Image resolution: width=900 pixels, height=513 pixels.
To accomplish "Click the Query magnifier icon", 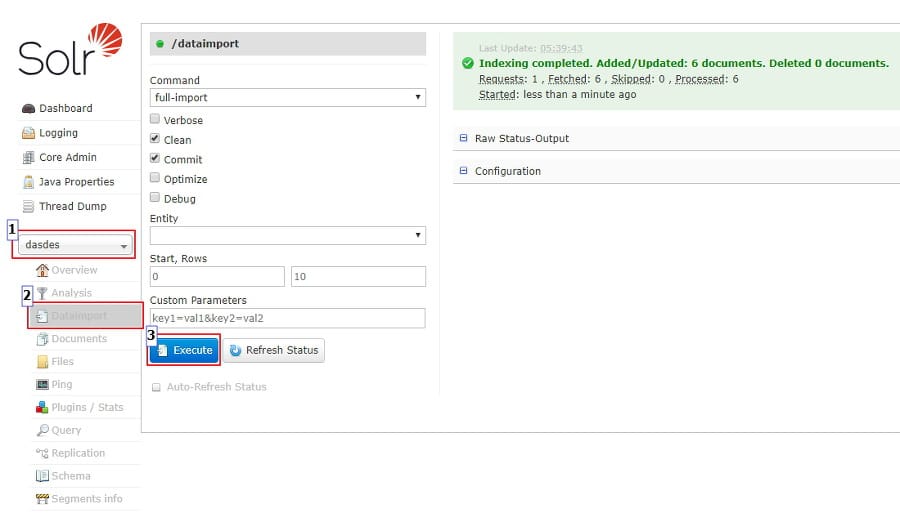I will [x=42, y=430].
